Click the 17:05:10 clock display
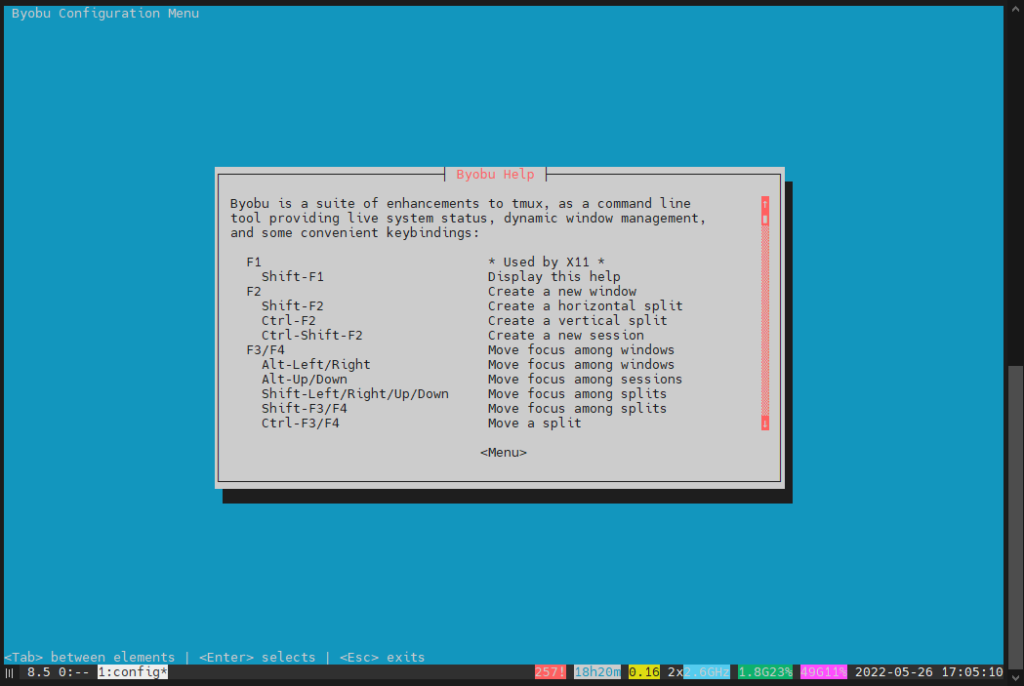 (974, 671)
